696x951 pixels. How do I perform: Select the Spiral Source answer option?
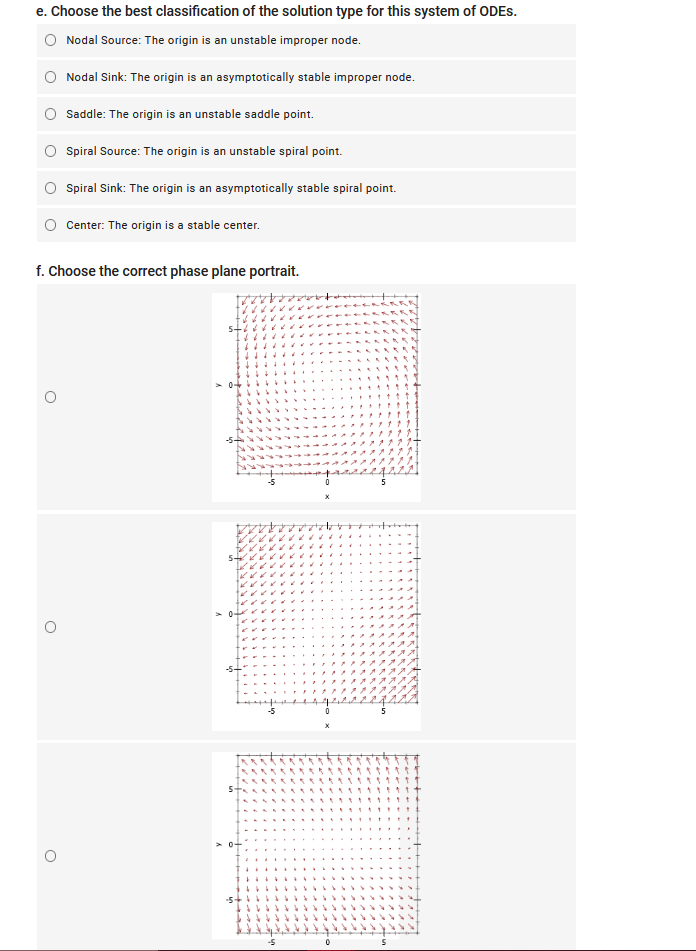50,151
